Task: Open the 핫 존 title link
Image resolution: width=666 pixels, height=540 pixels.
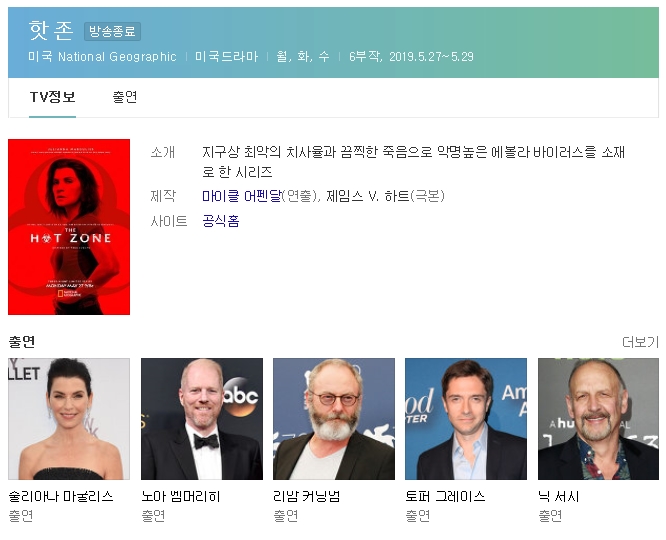Action: pos(51,30)
